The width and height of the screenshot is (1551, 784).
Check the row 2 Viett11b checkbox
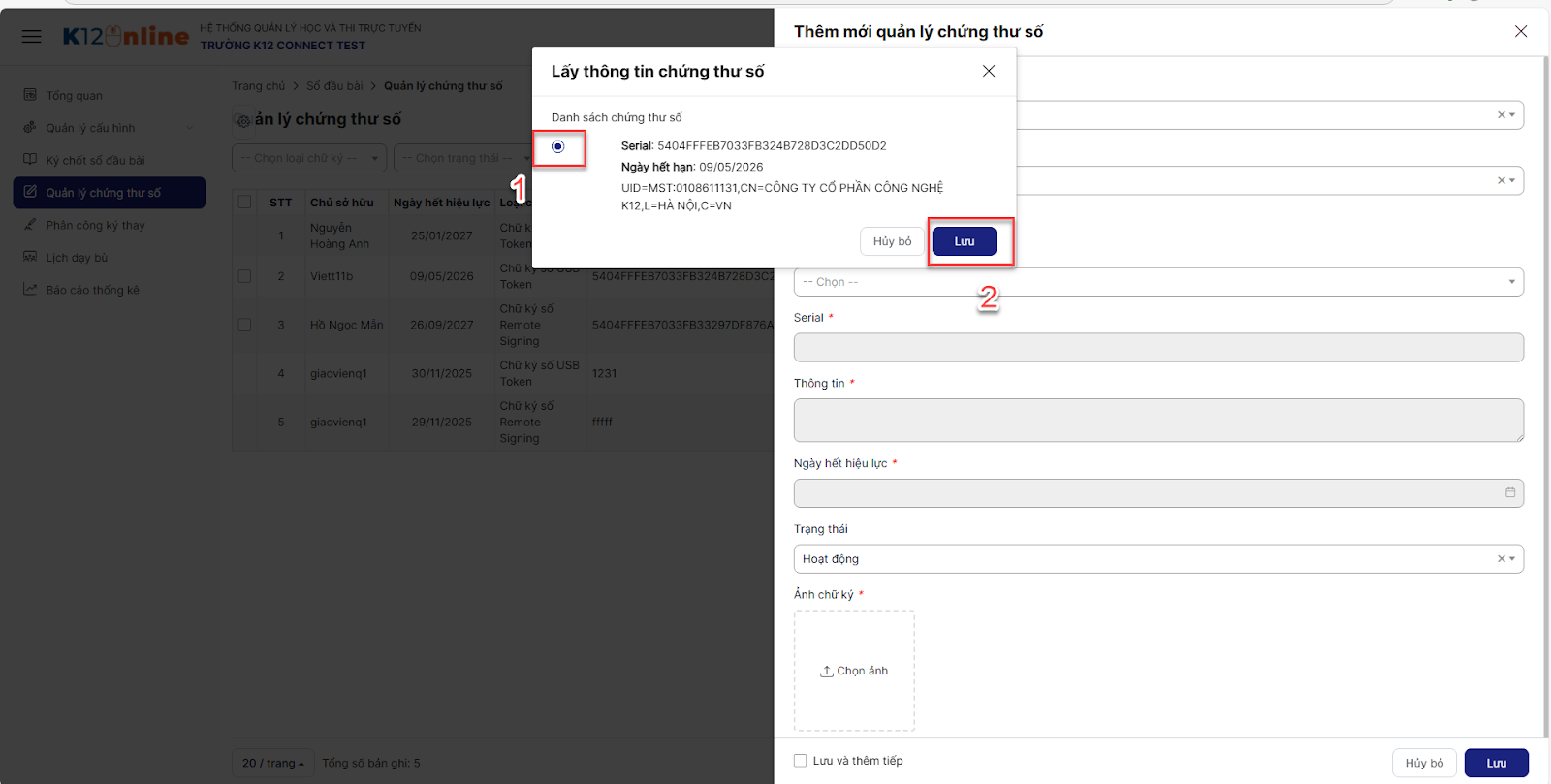[x=245, y=276]
